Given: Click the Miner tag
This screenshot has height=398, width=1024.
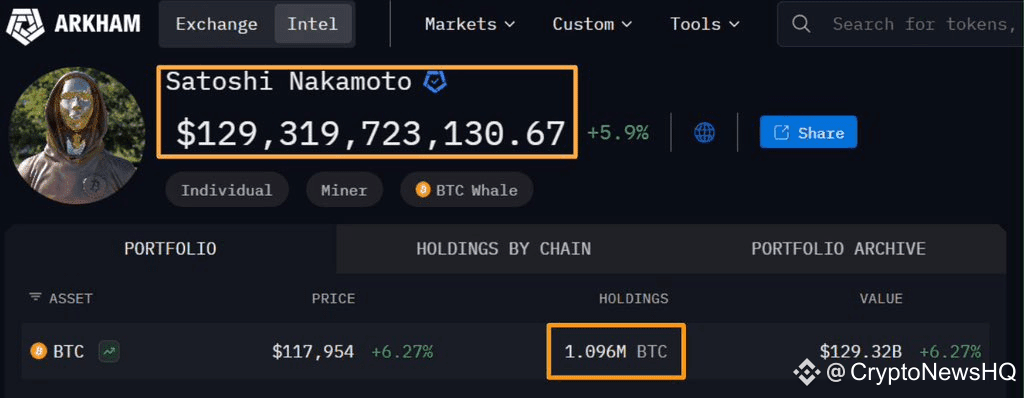Looking at the screenshot, I should [x=344, y=190].
